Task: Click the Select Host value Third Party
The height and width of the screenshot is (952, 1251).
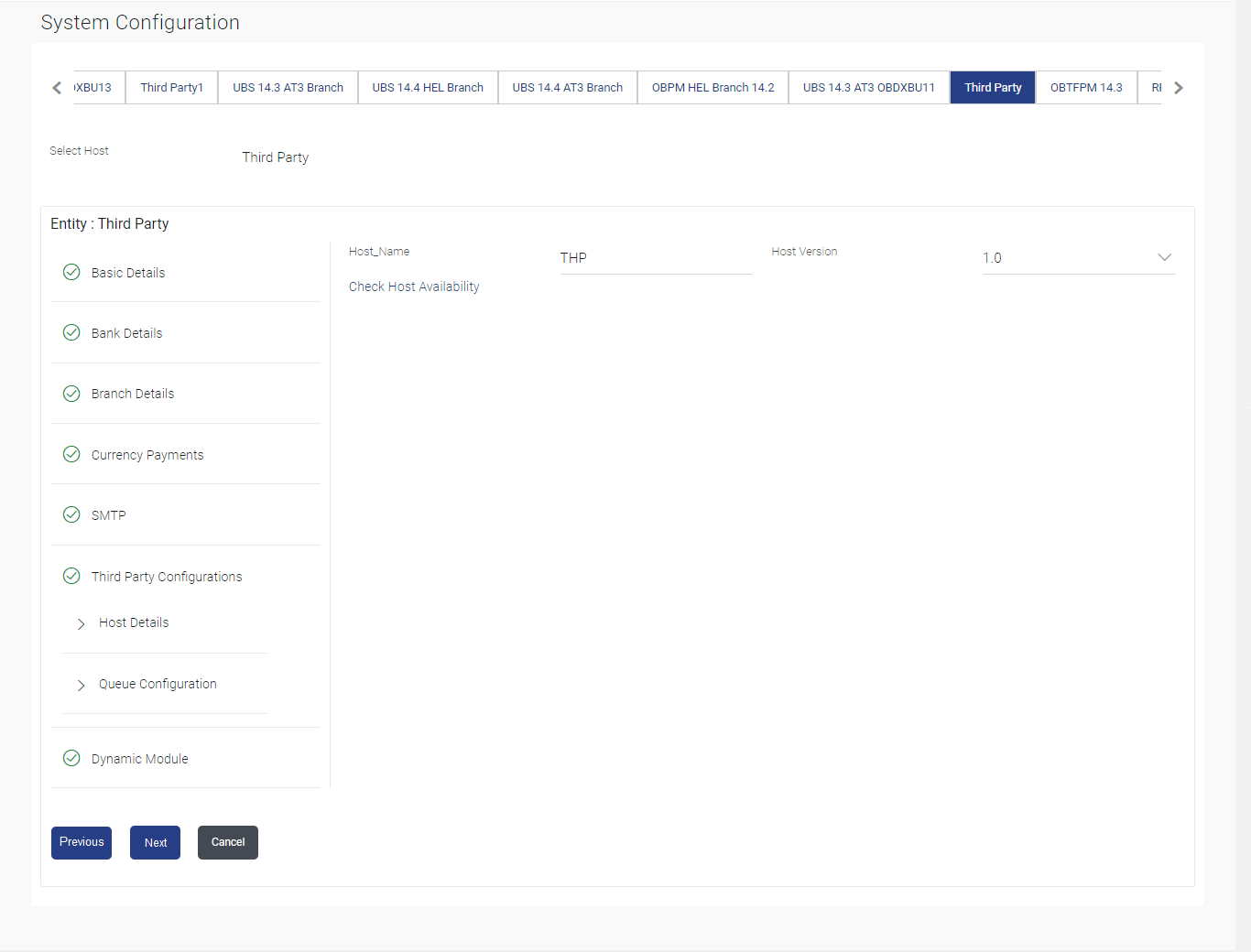Action: click(x=276, y=157)
